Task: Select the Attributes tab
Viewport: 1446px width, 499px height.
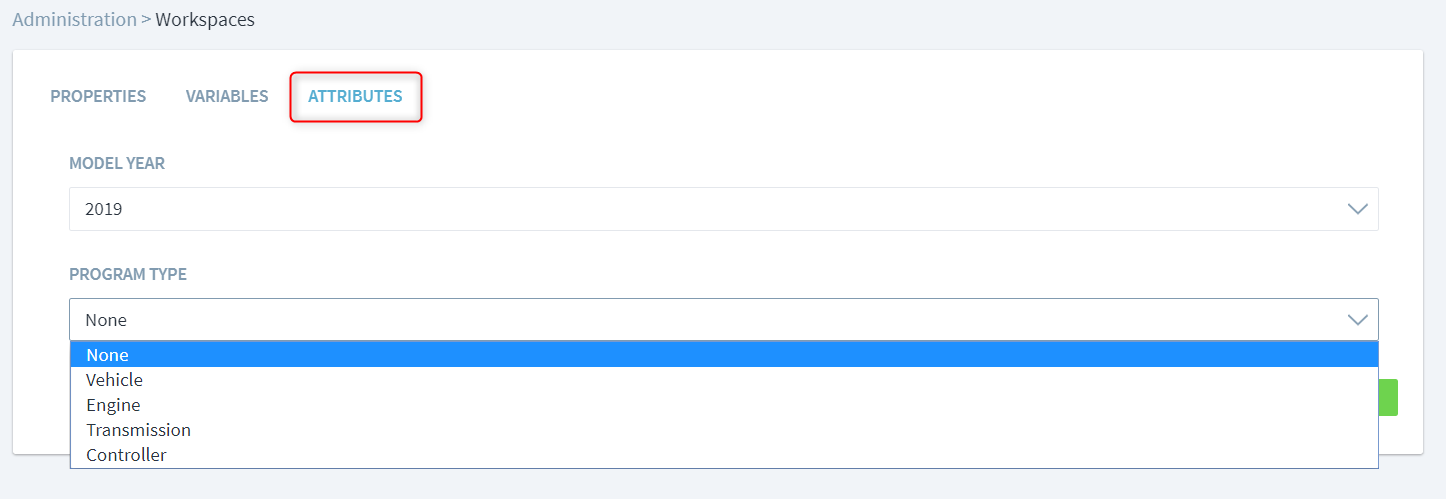Action: (355, 97)
